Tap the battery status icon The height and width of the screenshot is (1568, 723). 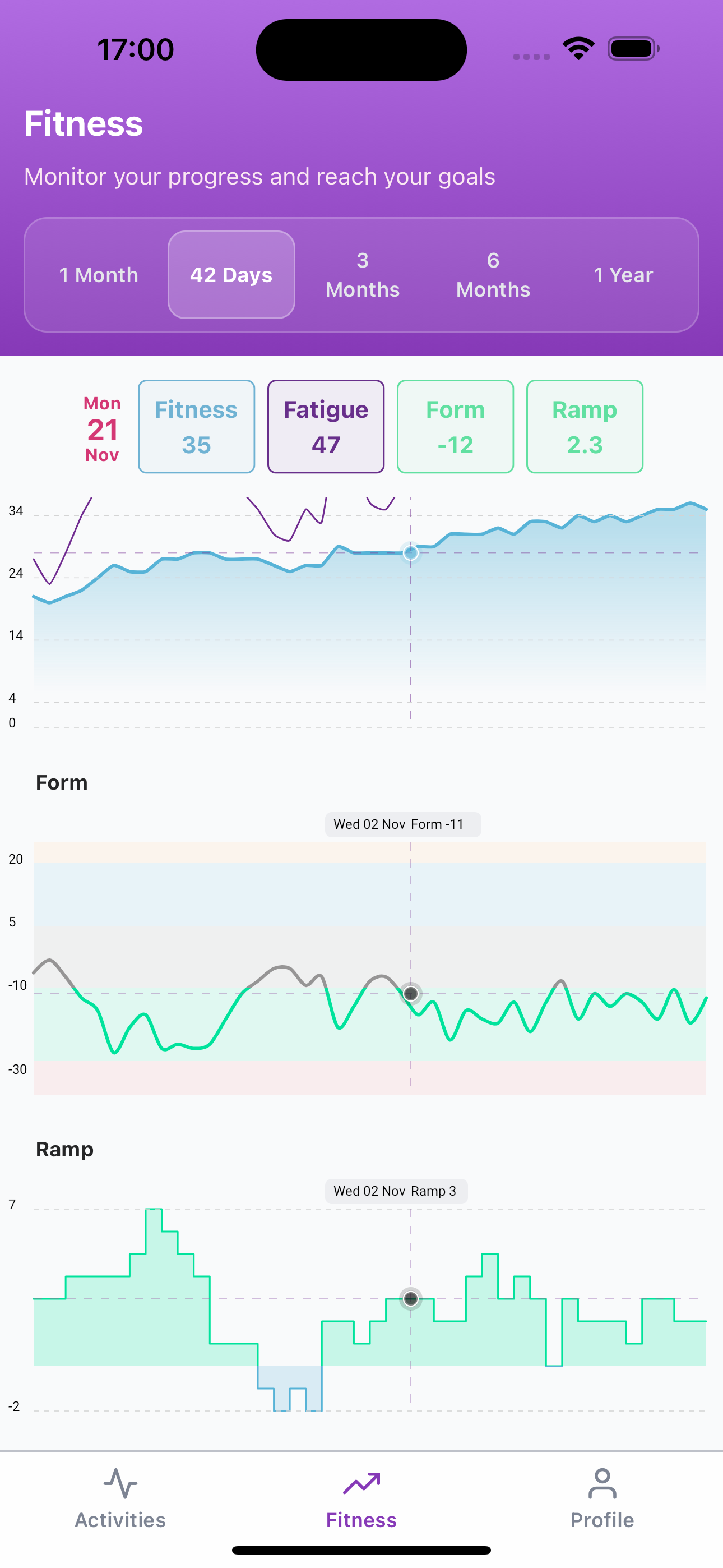coord(633,49)
